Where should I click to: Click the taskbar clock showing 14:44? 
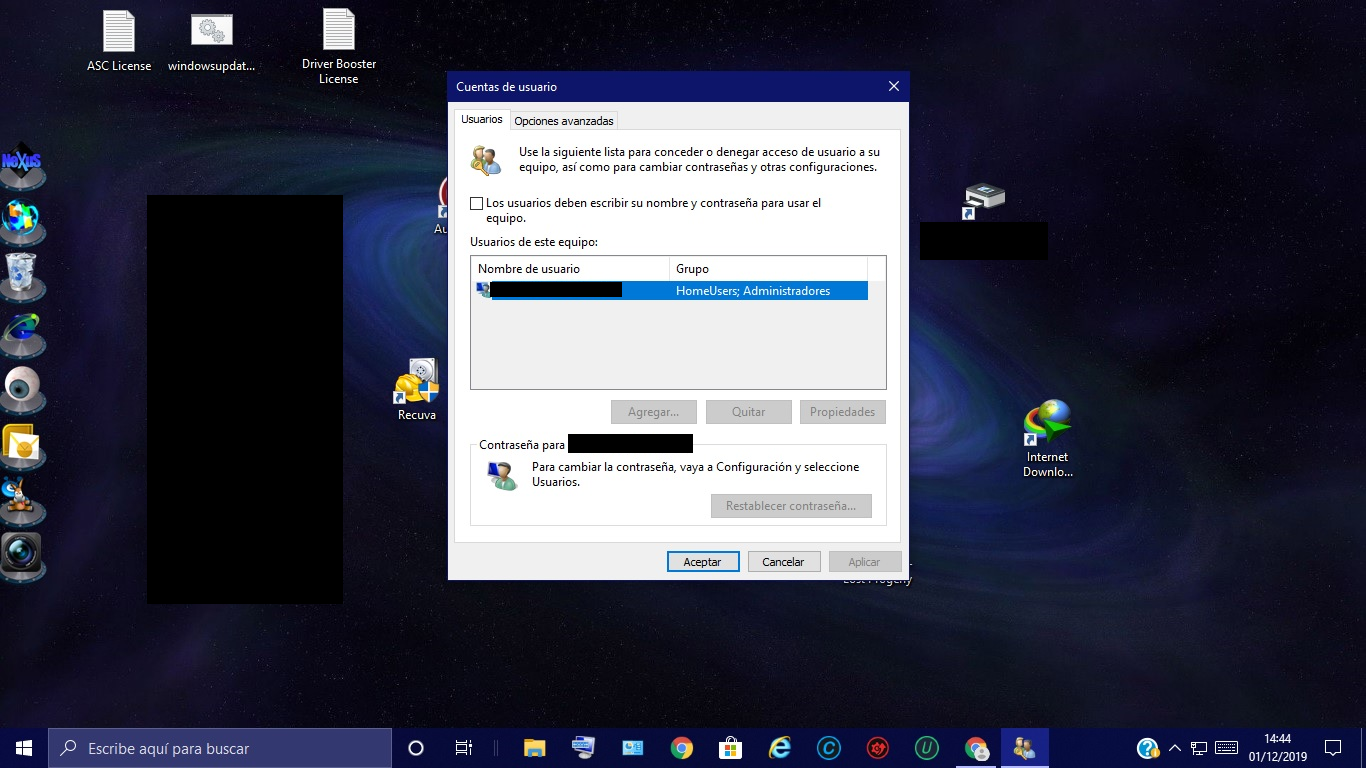coord(1277,748)
